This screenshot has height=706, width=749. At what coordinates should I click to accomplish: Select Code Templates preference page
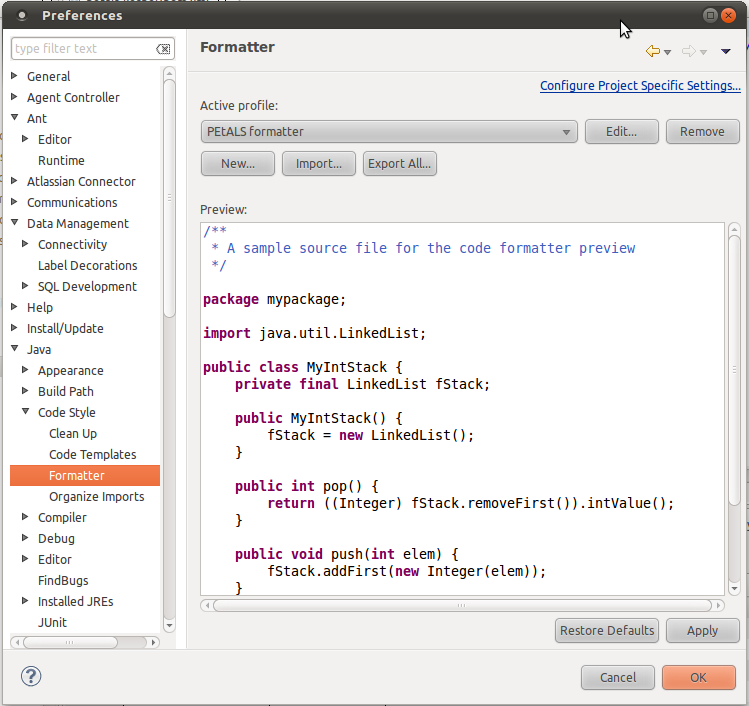pos(92,455)
